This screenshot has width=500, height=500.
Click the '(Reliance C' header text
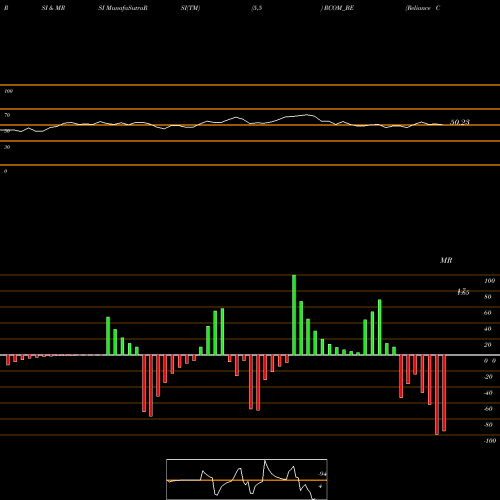[x=423, y=8]
